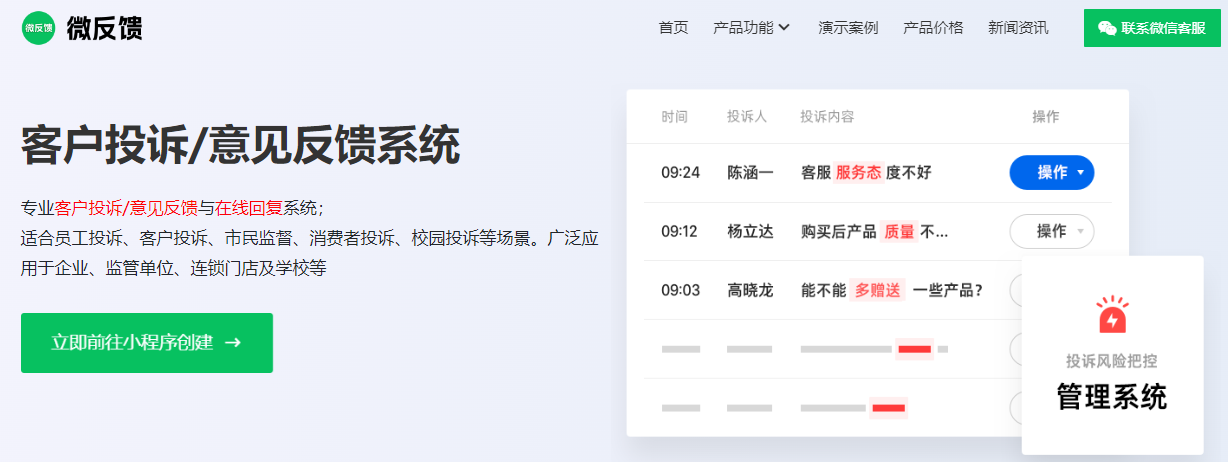Screen dimensions: 1228x462
Task: Click the 微反馈 brand name text
Action: pyautogui.click(x=105, y=28)
